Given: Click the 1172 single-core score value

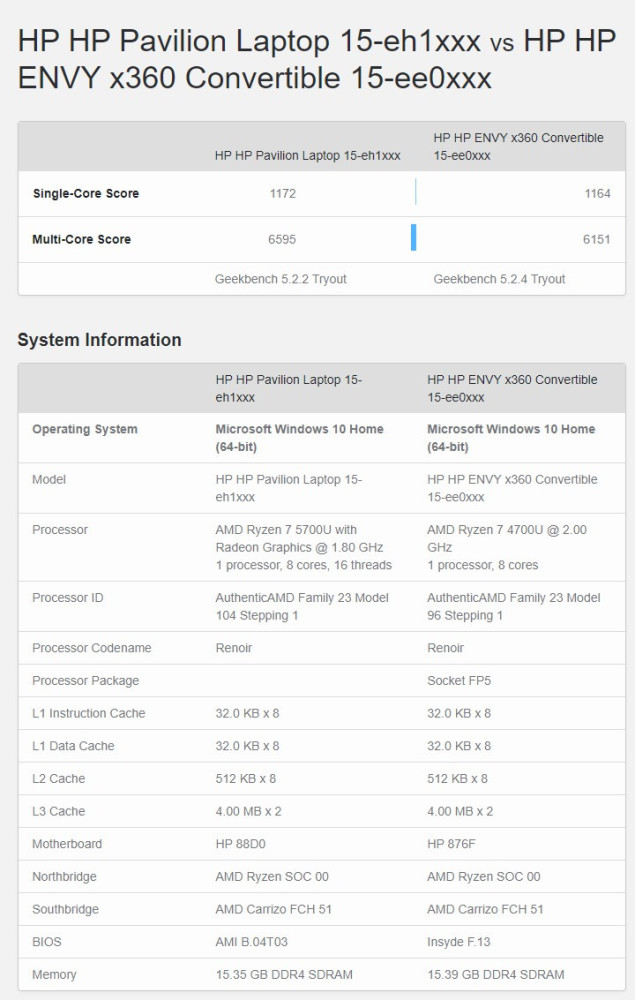Looking at the screenshot, I should [283, 194].
